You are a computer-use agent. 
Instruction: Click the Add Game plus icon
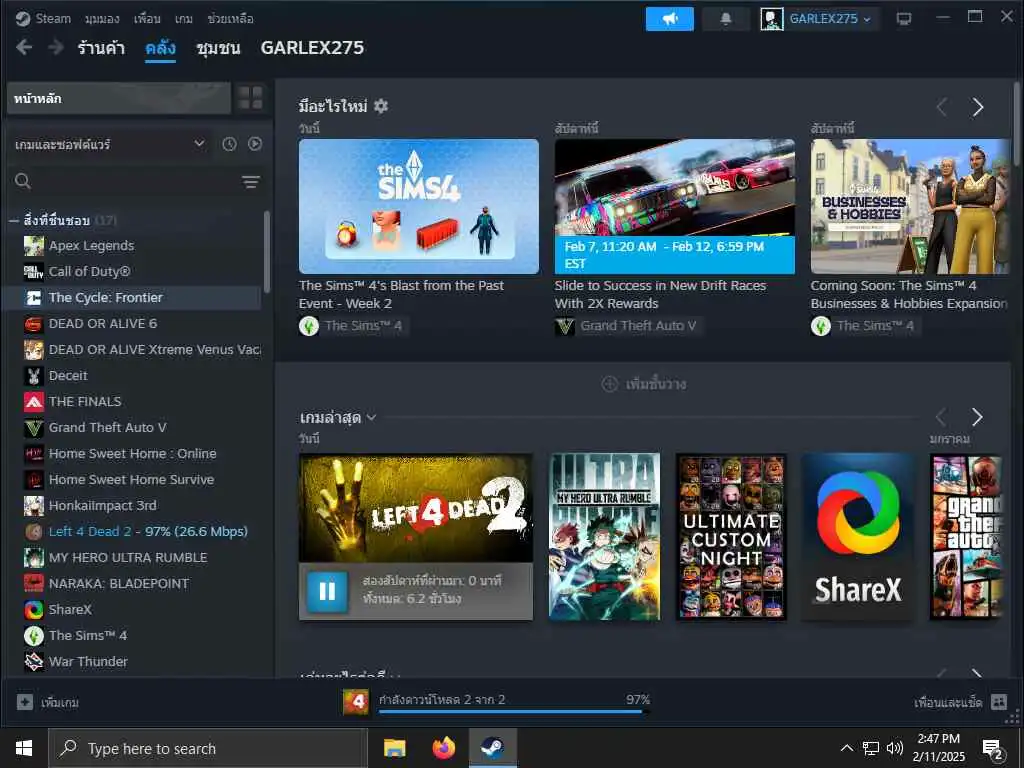point(25,702)
